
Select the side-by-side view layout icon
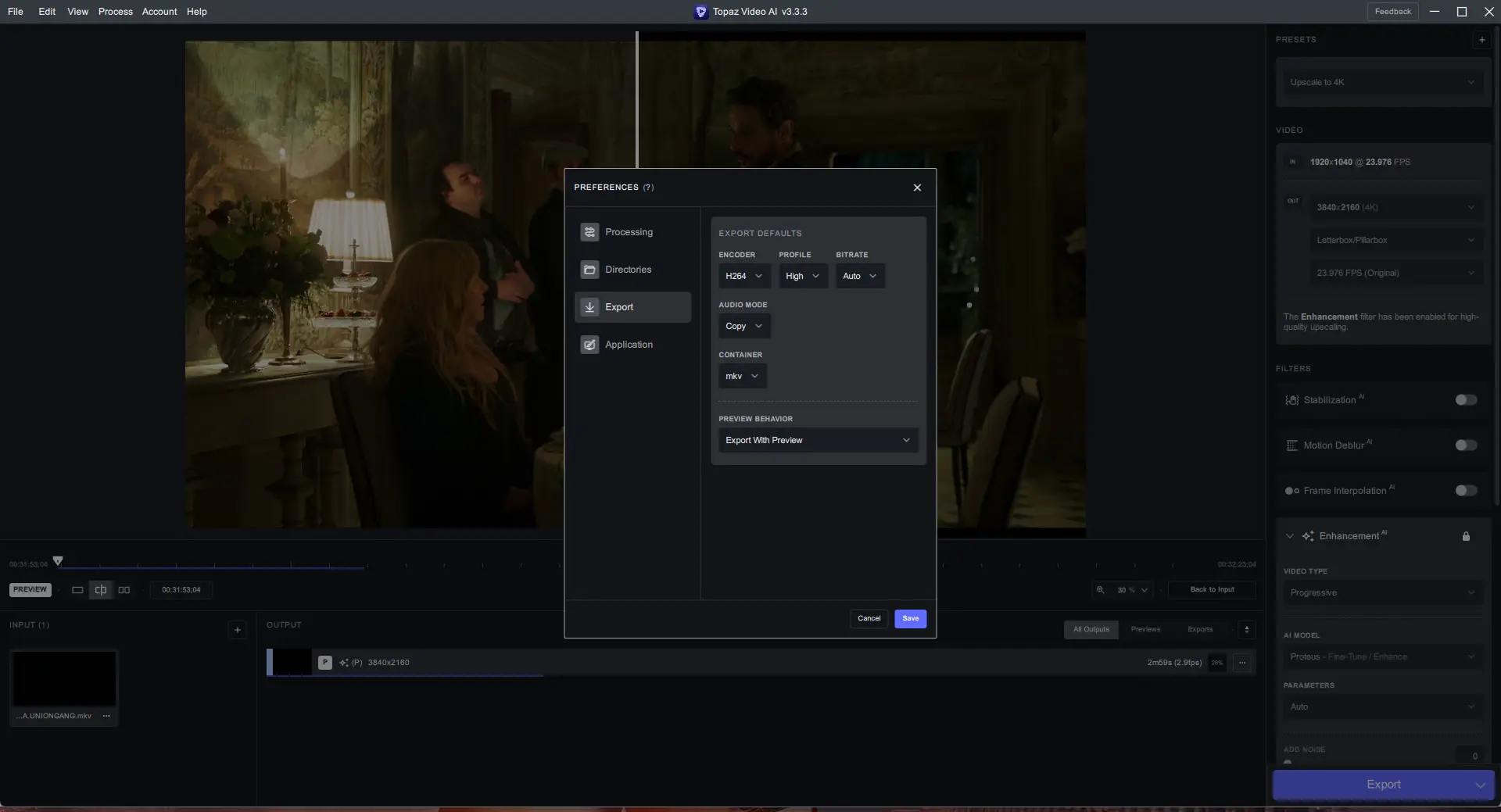[124, 590]
